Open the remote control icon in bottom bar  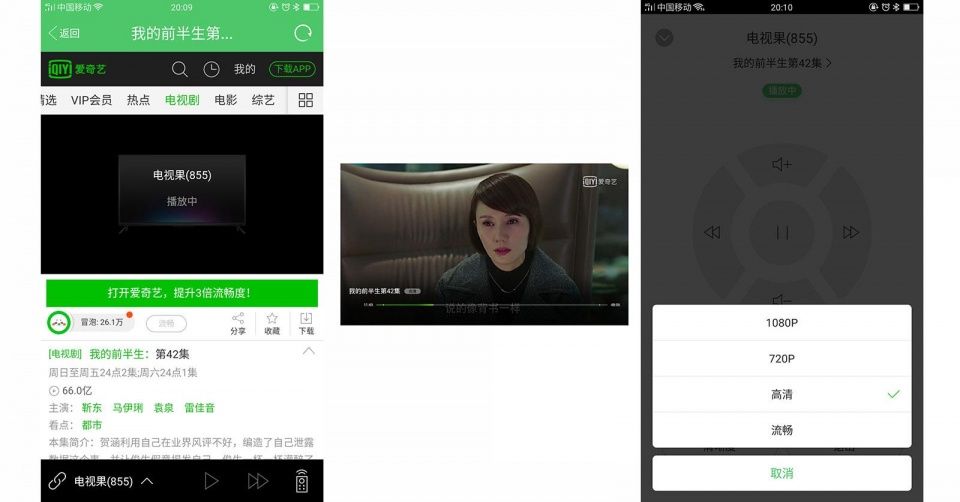[302, 481]
